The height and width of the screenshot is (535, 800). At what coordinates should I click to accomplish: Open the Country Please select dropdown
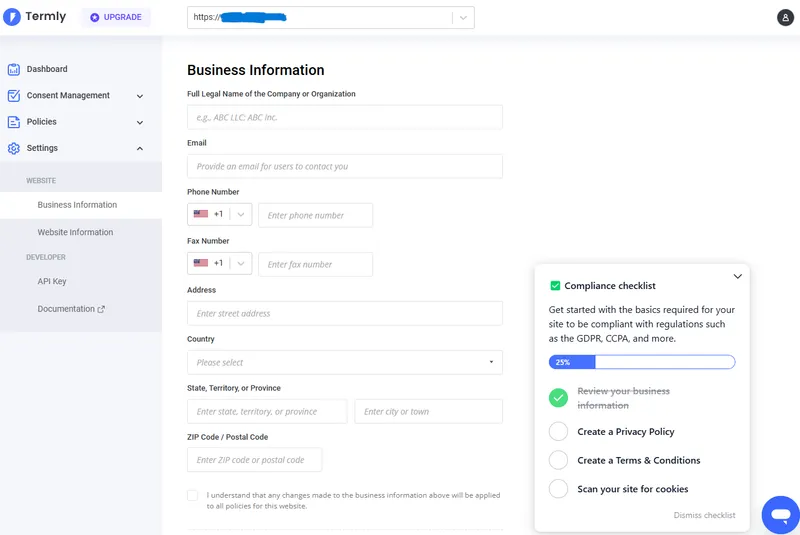(x=345, y=362)
